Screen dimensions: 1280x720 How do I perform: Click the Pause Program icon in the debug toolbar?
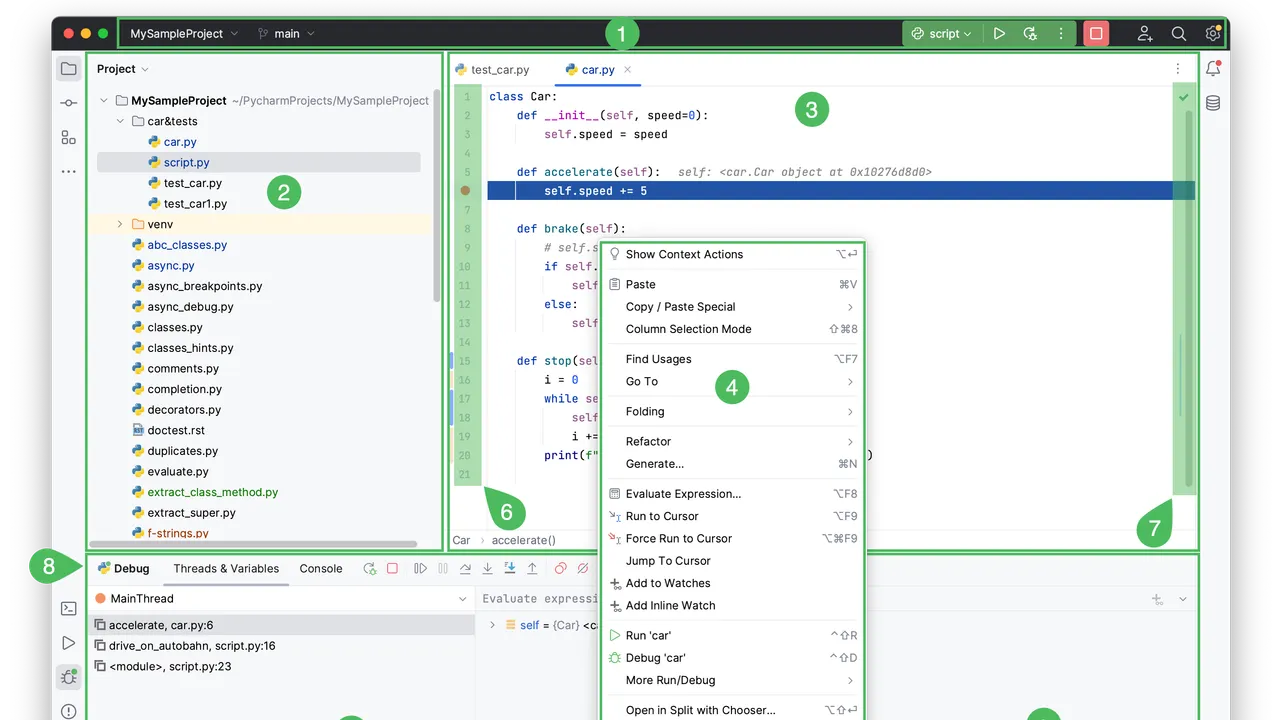[443, 568]
